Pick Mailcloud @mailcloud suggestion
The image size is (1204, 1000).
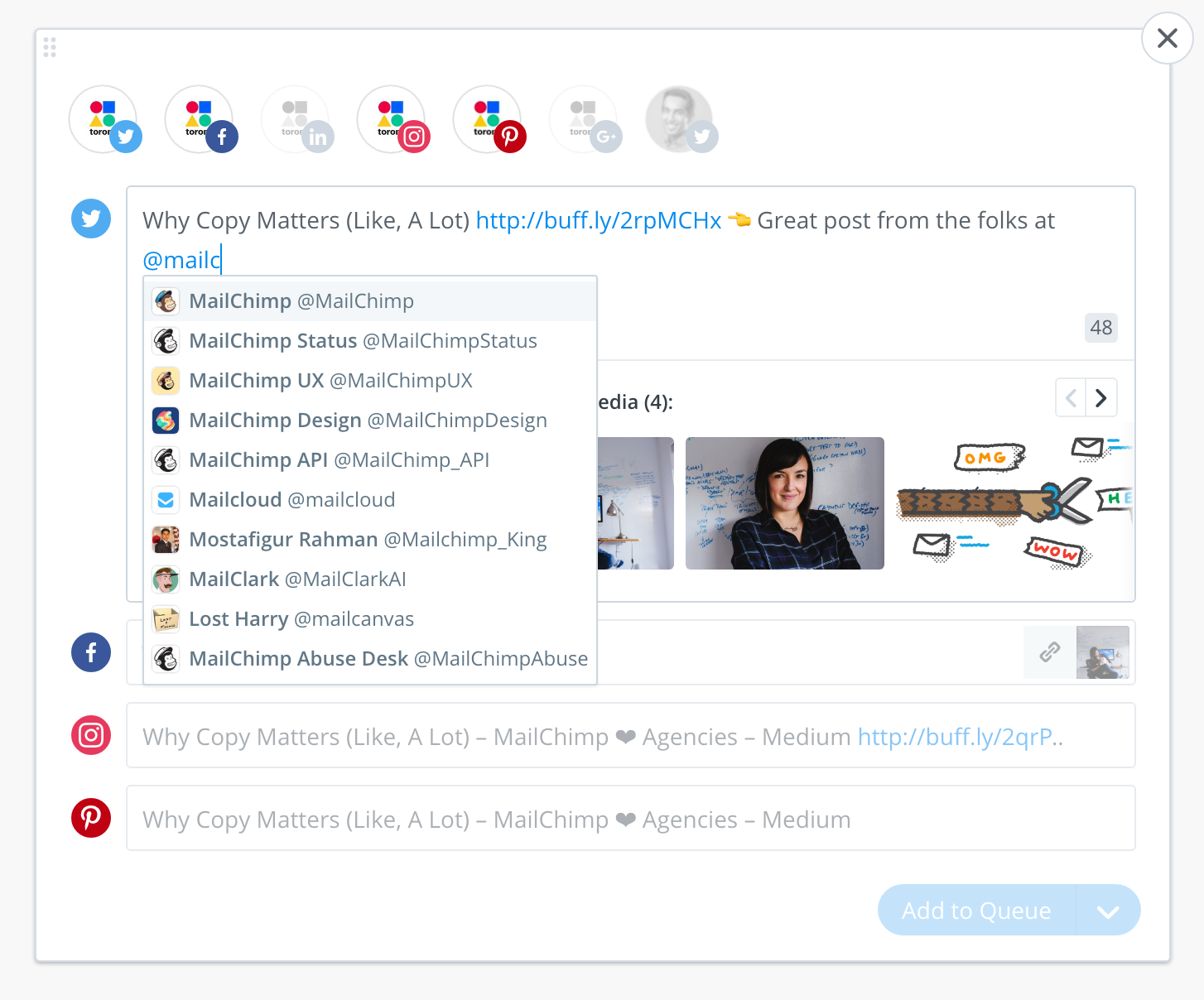(x=370, y=500)
